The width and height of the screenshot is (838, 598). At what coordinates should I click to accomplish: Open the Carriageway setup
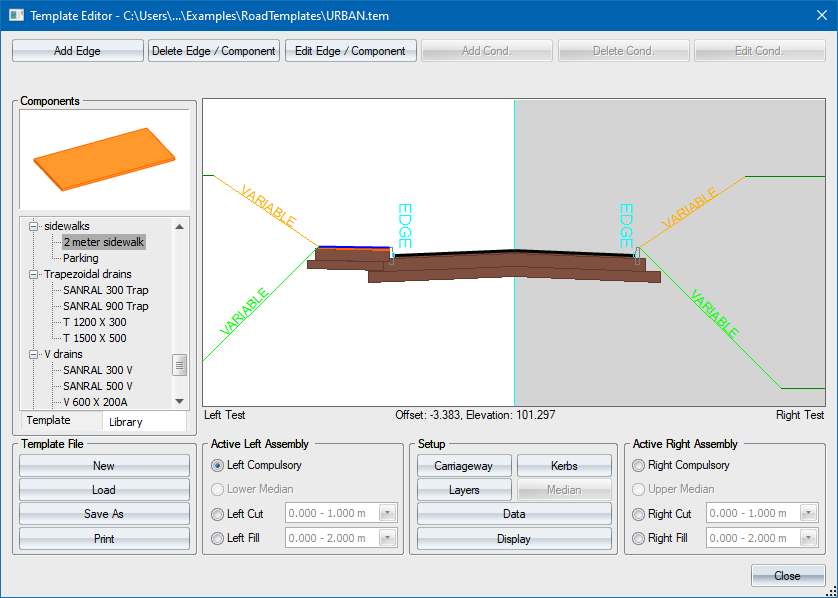point(464,466)
